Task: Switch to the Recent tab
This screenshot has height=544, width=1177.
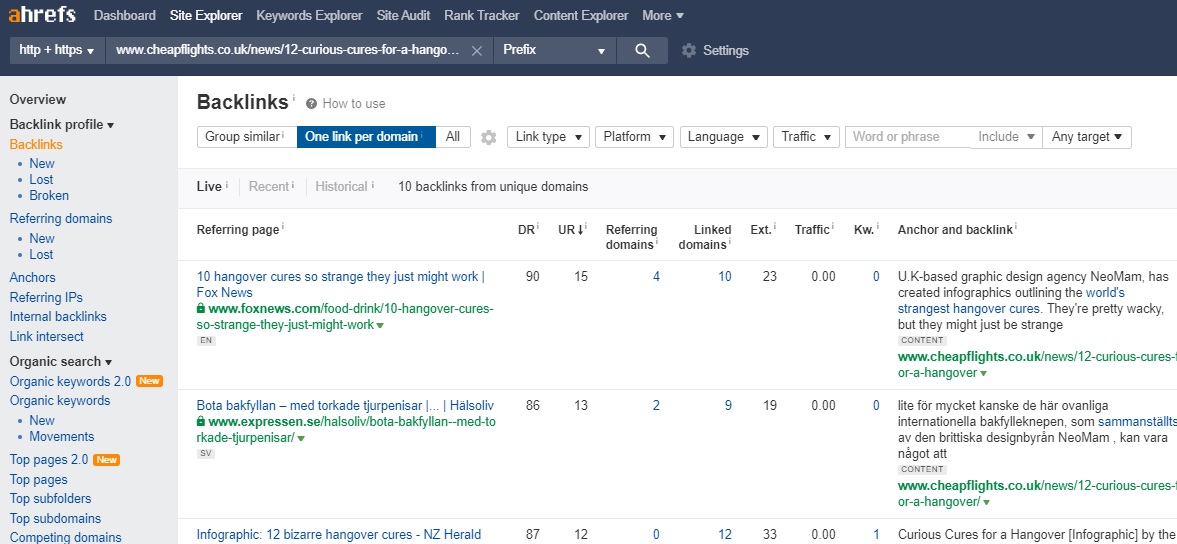Action: point(269,186)
